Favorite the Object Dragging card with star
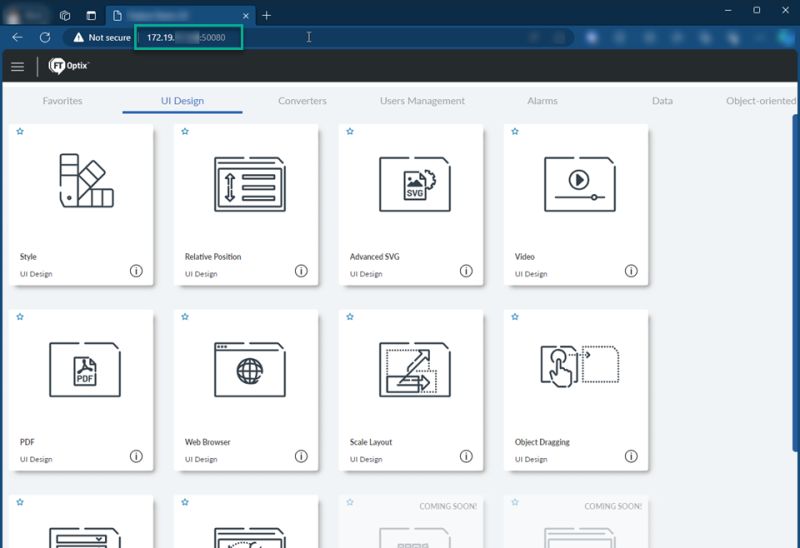 pos(515,316)
